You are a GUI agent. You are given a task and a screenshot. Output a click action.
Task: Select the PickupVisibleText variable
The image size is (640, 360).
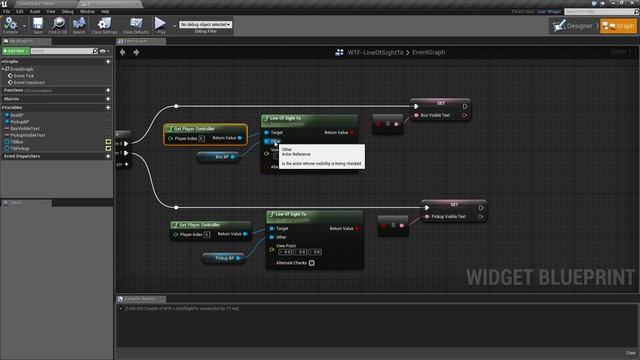27,135
